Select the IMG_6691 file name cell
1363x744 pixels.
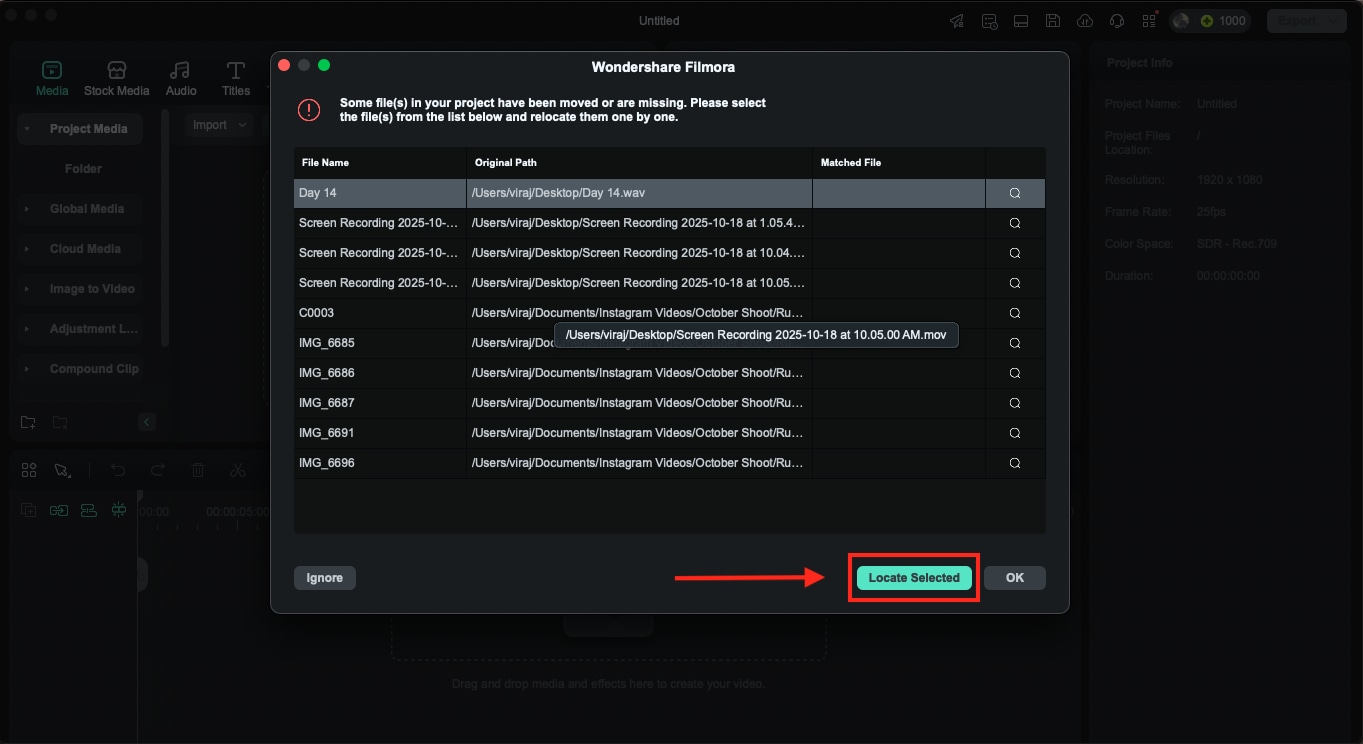click(380, 433)
